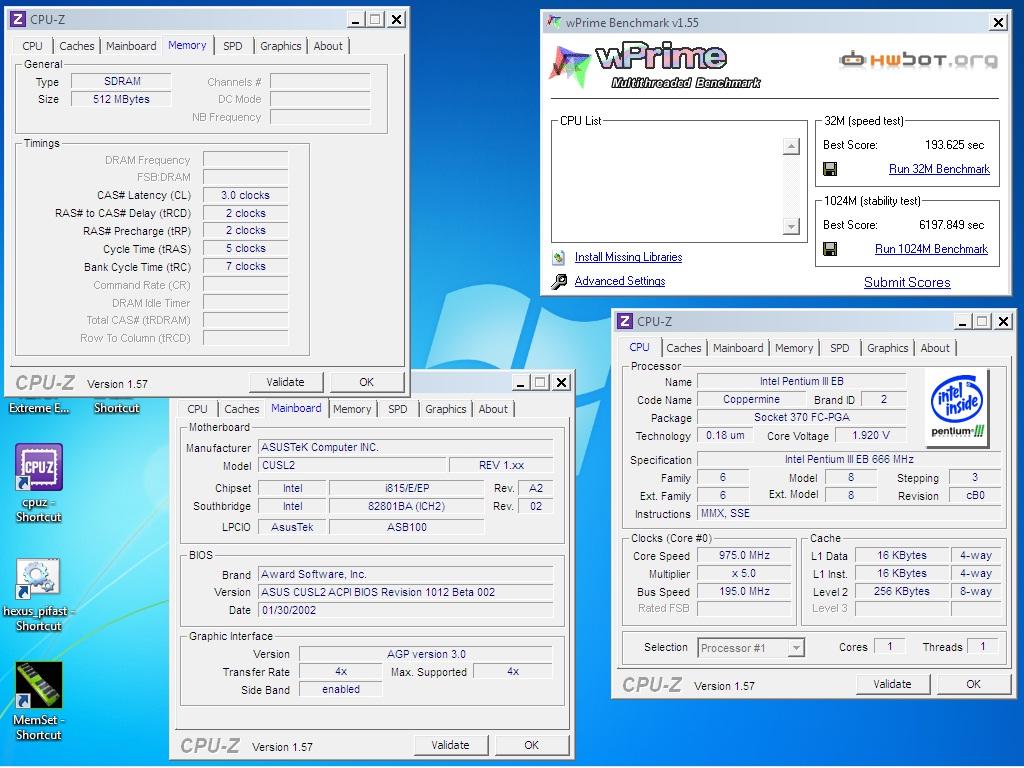This screenshot has height=768, width=1024.
Task: Open Memory tab in Mainboard window
Action: pyautogui.click(x=352, y=409)
